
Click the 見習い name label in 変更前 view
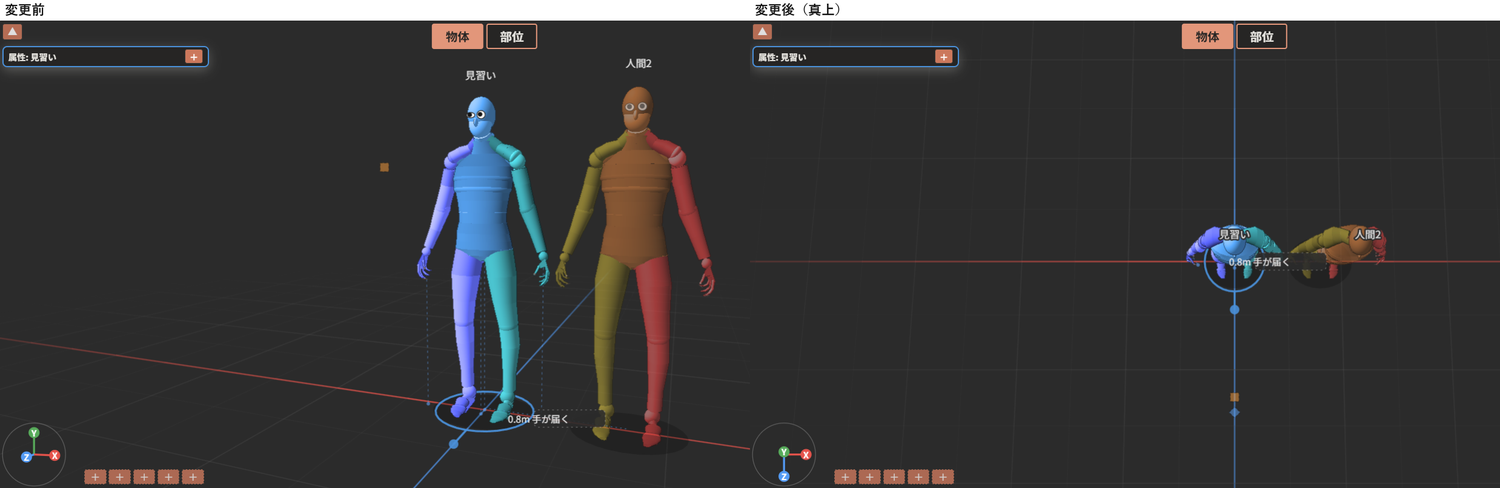[x=481, y=76]
